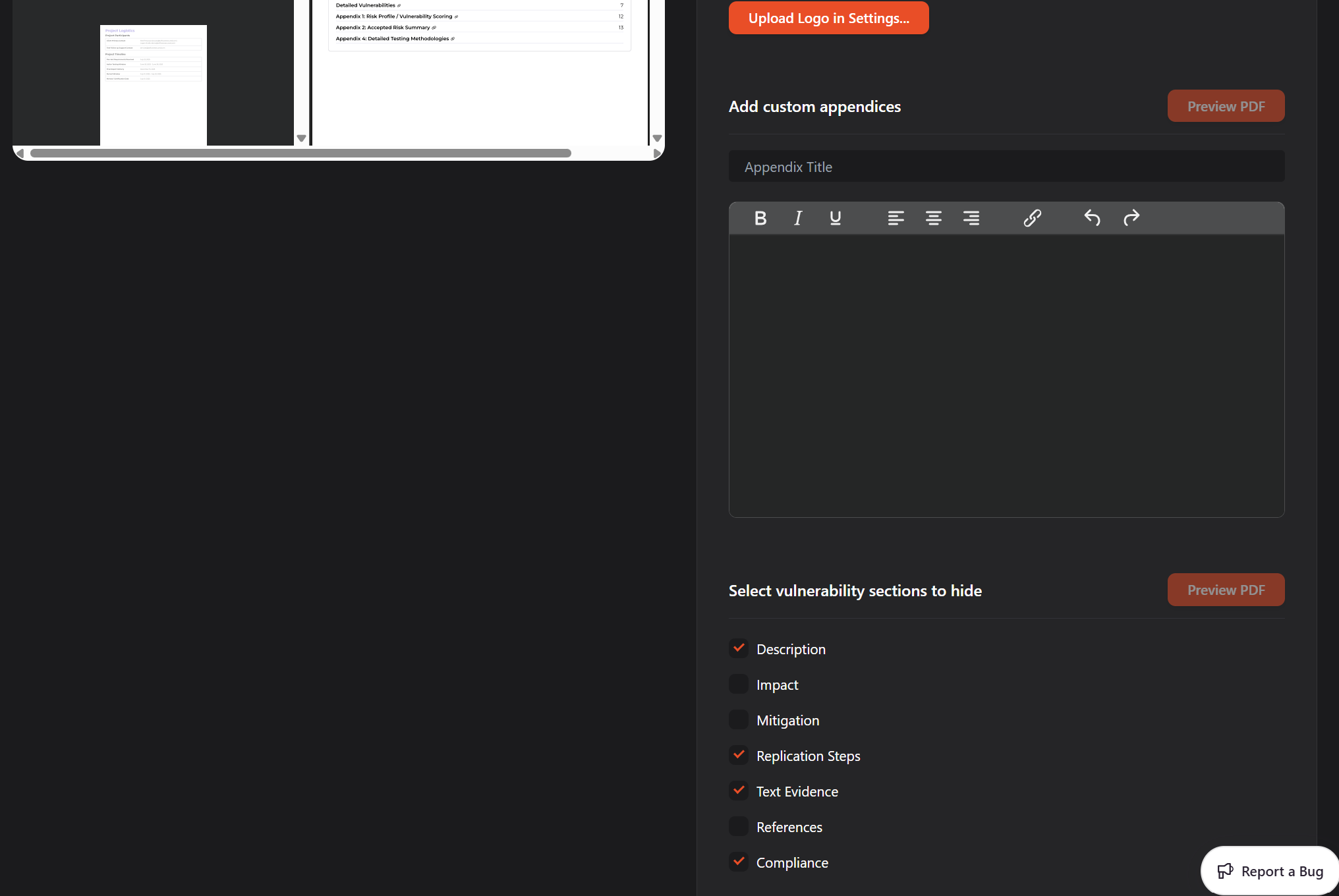
Task: Focus the Appendix Title input field
Action: [1006, 167]
